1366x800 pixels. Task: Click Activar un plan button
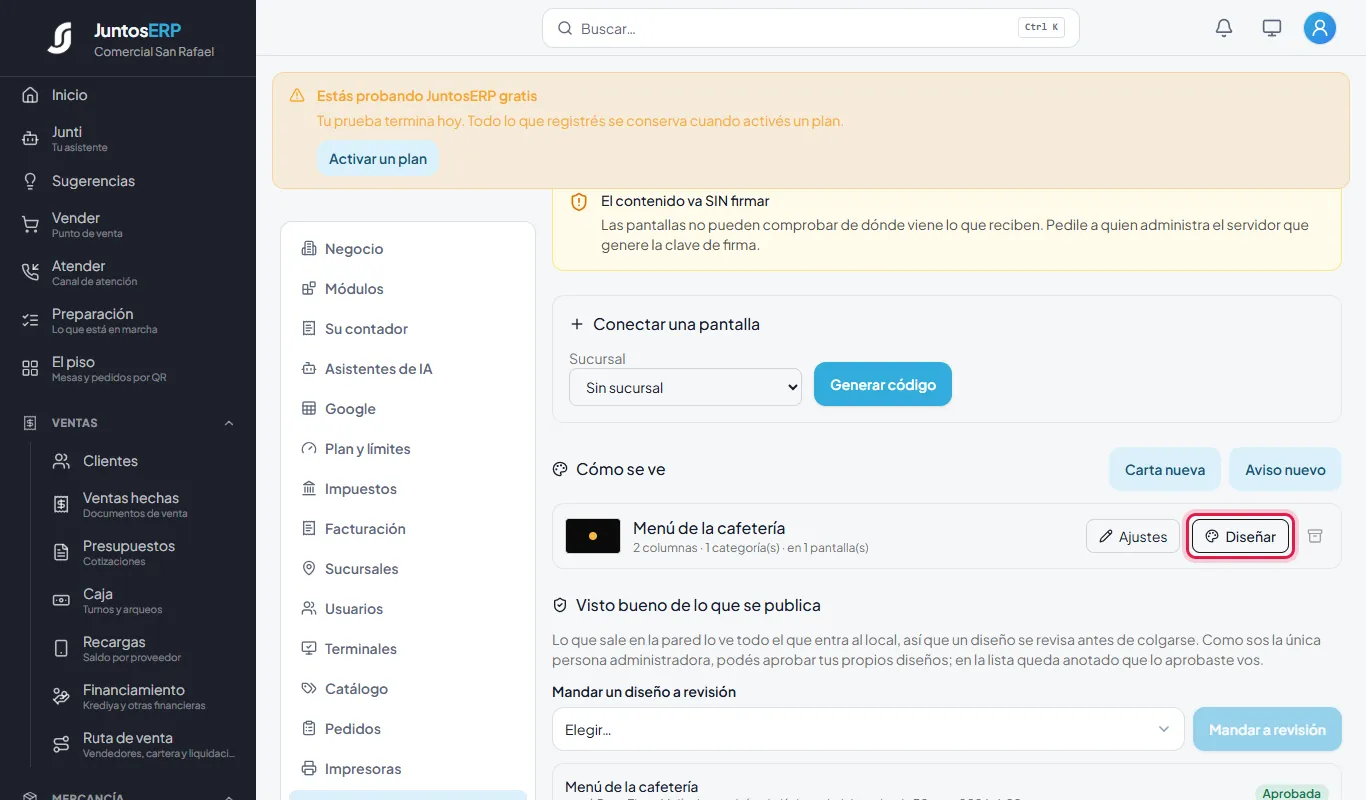(x=378, y=159)
